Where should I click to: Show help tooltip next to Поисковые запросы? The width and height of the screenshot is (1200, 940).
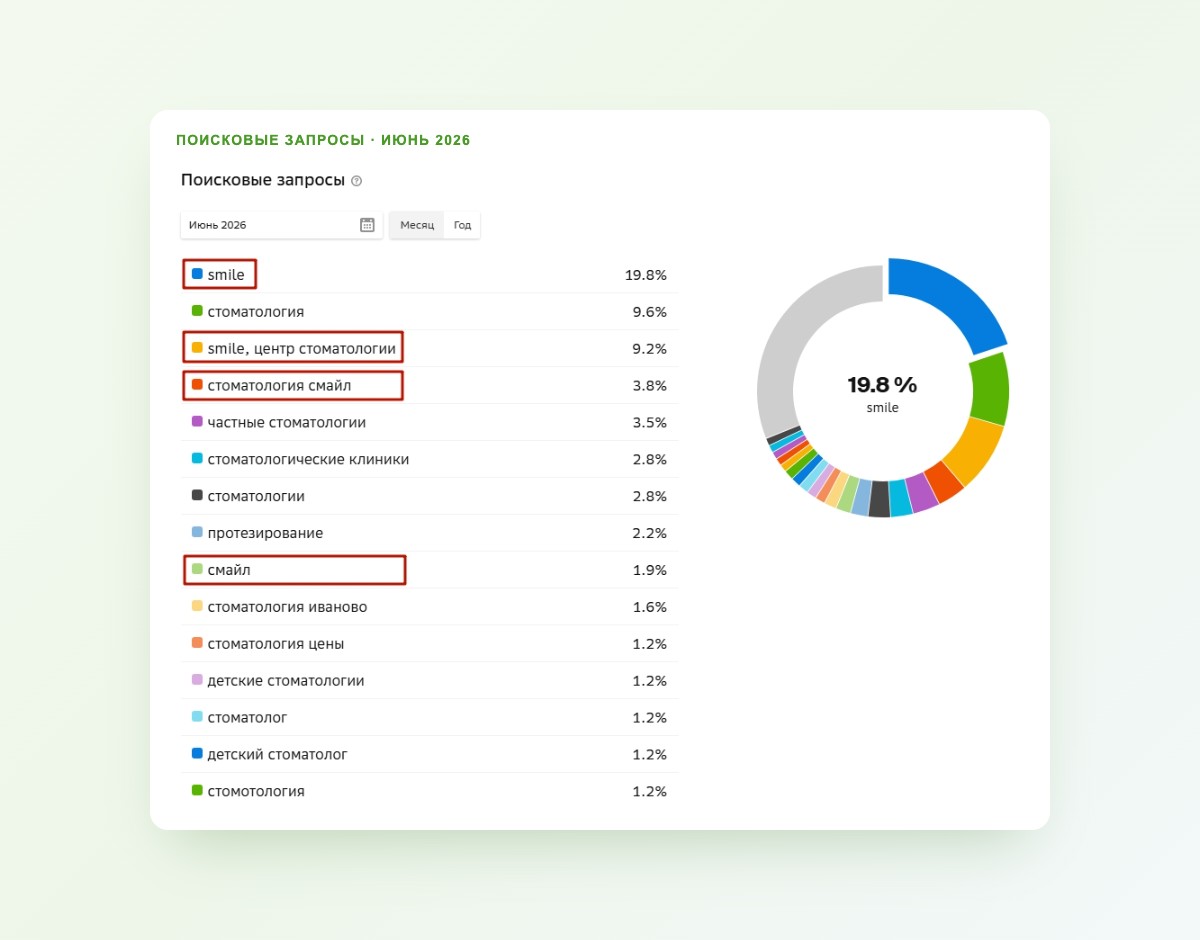(x=357, y=181)
